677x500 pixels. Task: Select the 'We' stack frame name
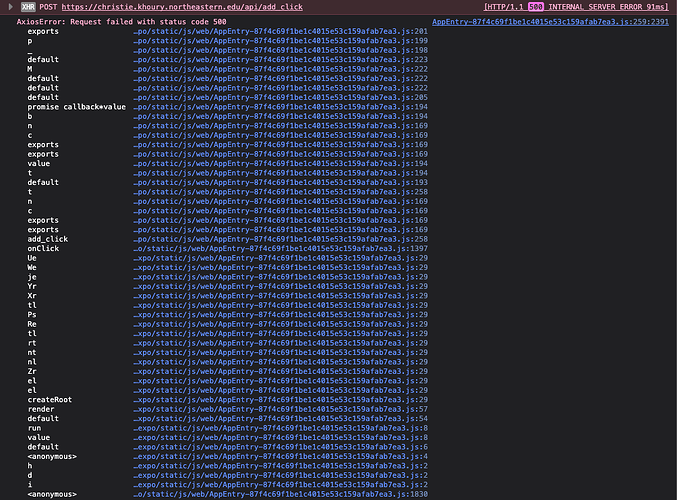pos(32,267)
